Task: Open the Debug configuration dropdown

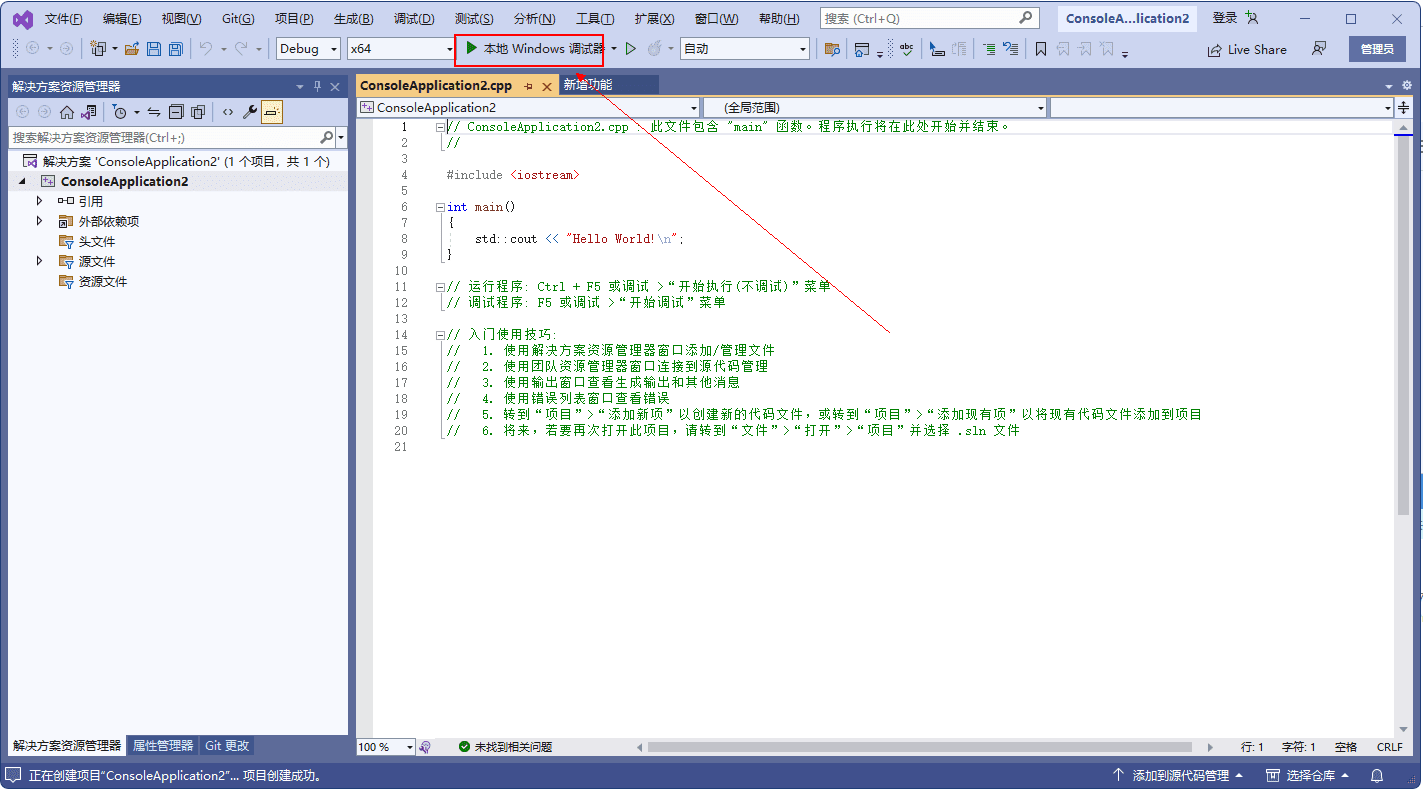Action: click(x=309, y=49)
